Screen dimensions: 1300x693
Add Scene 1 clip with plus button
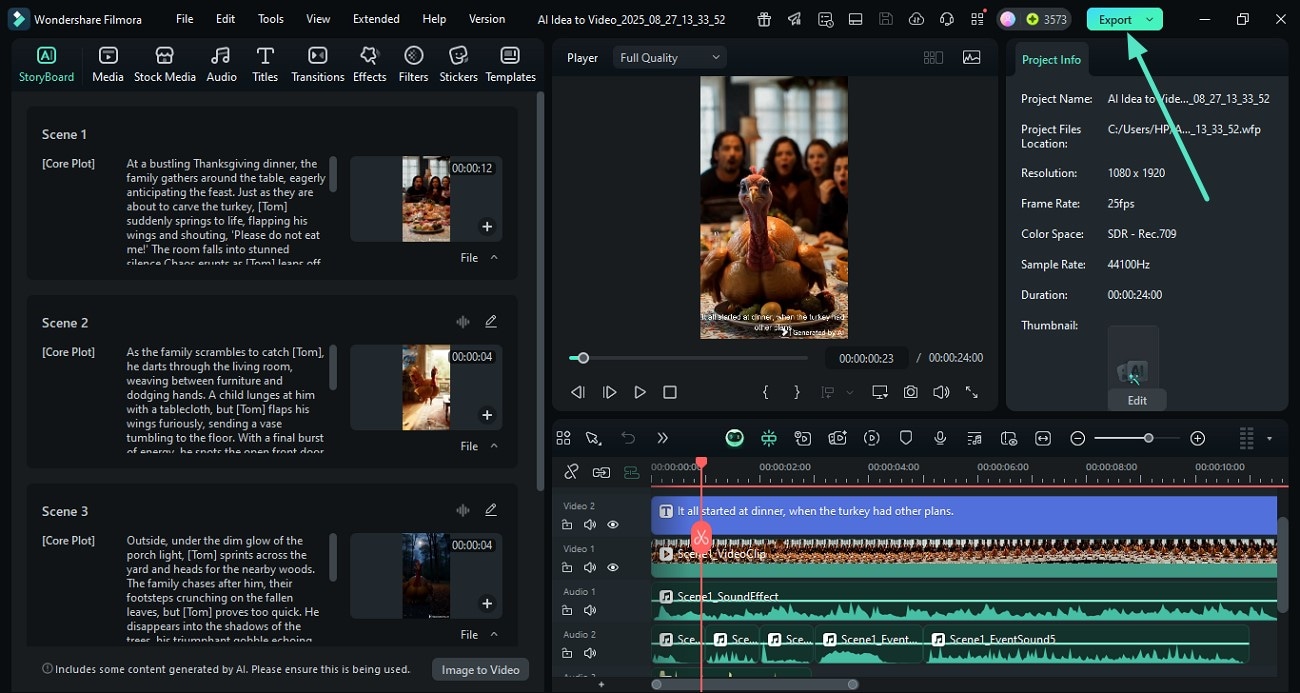[487, 227]
